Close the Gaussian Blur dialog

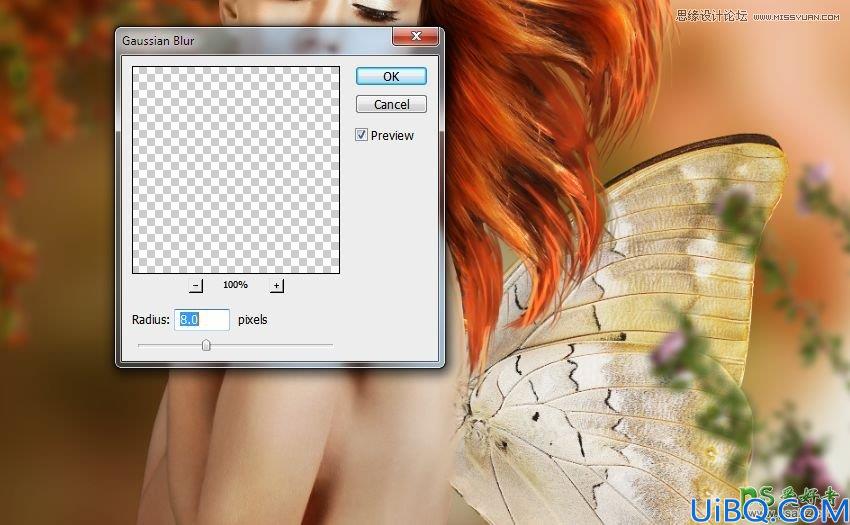[416, 36]
